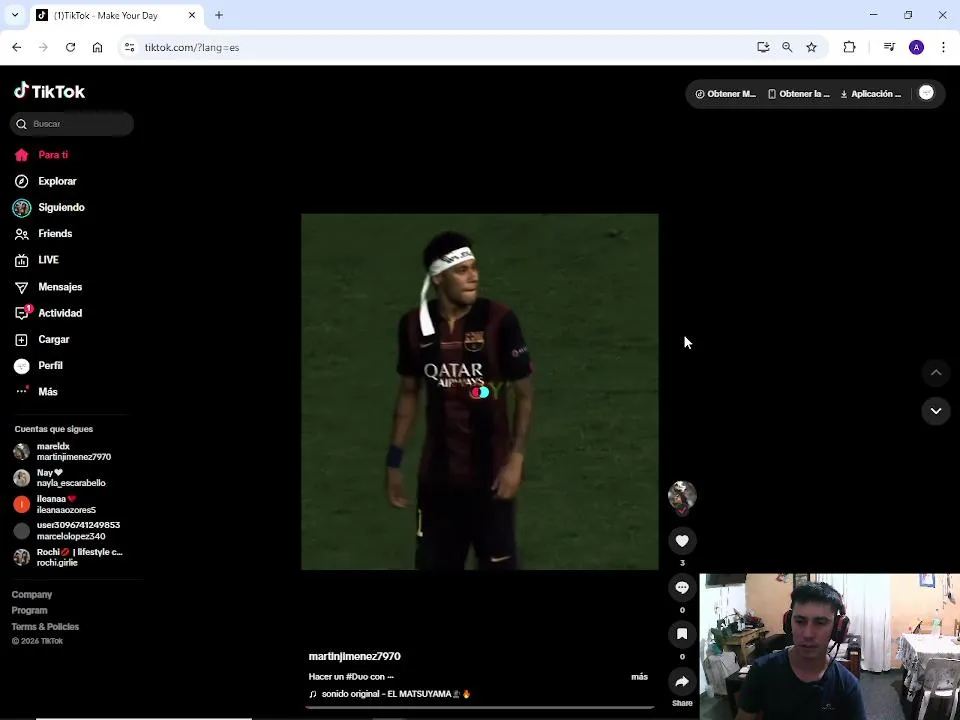The image size is (960, 720).
Task: Open the video comments icon
Action: 682,588
